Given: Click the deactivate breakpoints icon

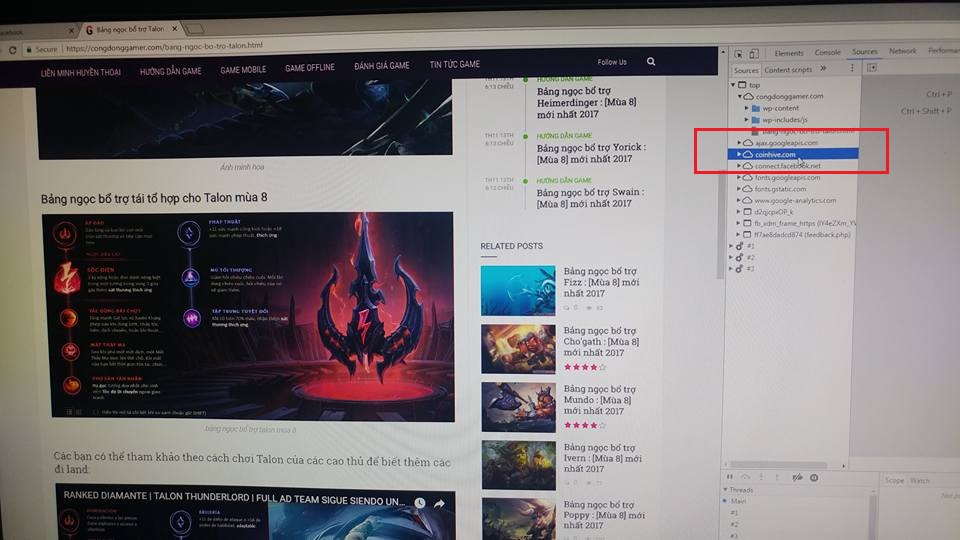Looking at the screenshot, I should [x=797, y=478].
